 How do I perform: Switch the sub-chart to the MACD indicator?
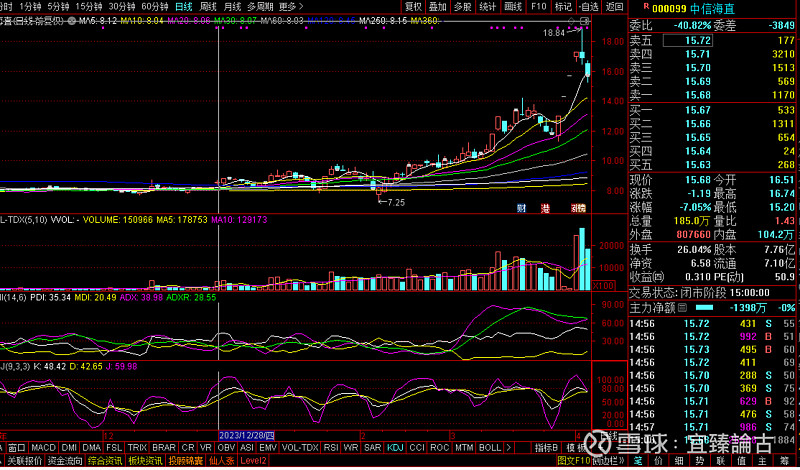43,448
